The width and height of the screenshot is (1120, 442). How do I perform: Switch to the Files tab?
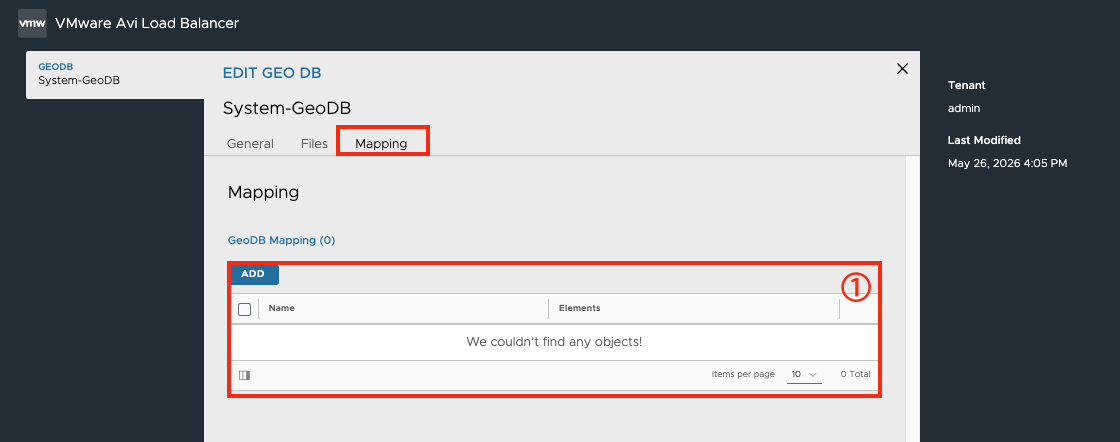tap(314, 144)
